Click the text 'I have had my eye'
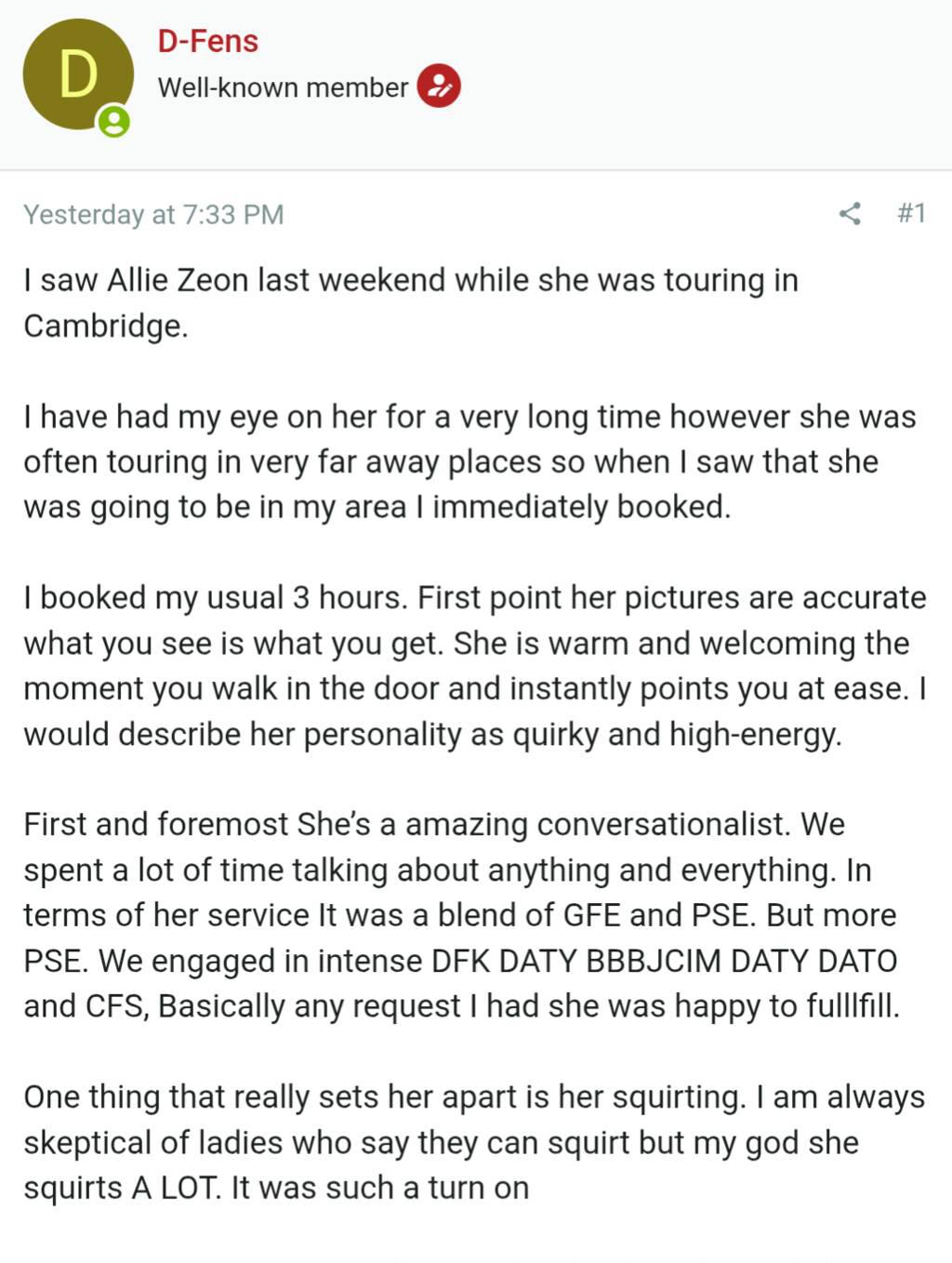 pyautogui.click(x=138, y=417)
